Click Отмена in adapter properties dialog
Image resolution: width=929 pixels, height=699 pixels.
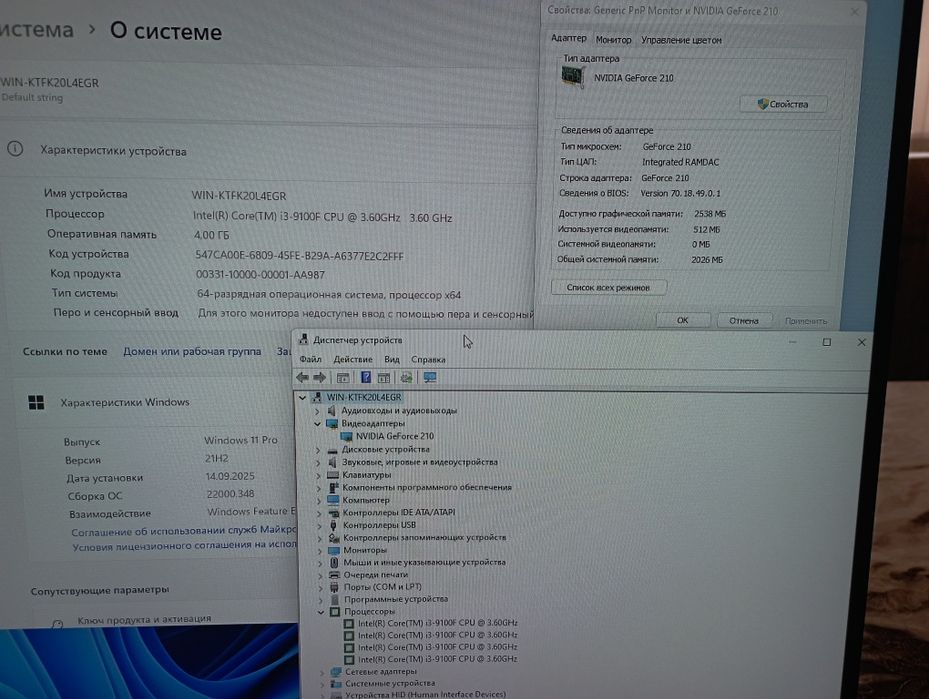pos(744,320)
